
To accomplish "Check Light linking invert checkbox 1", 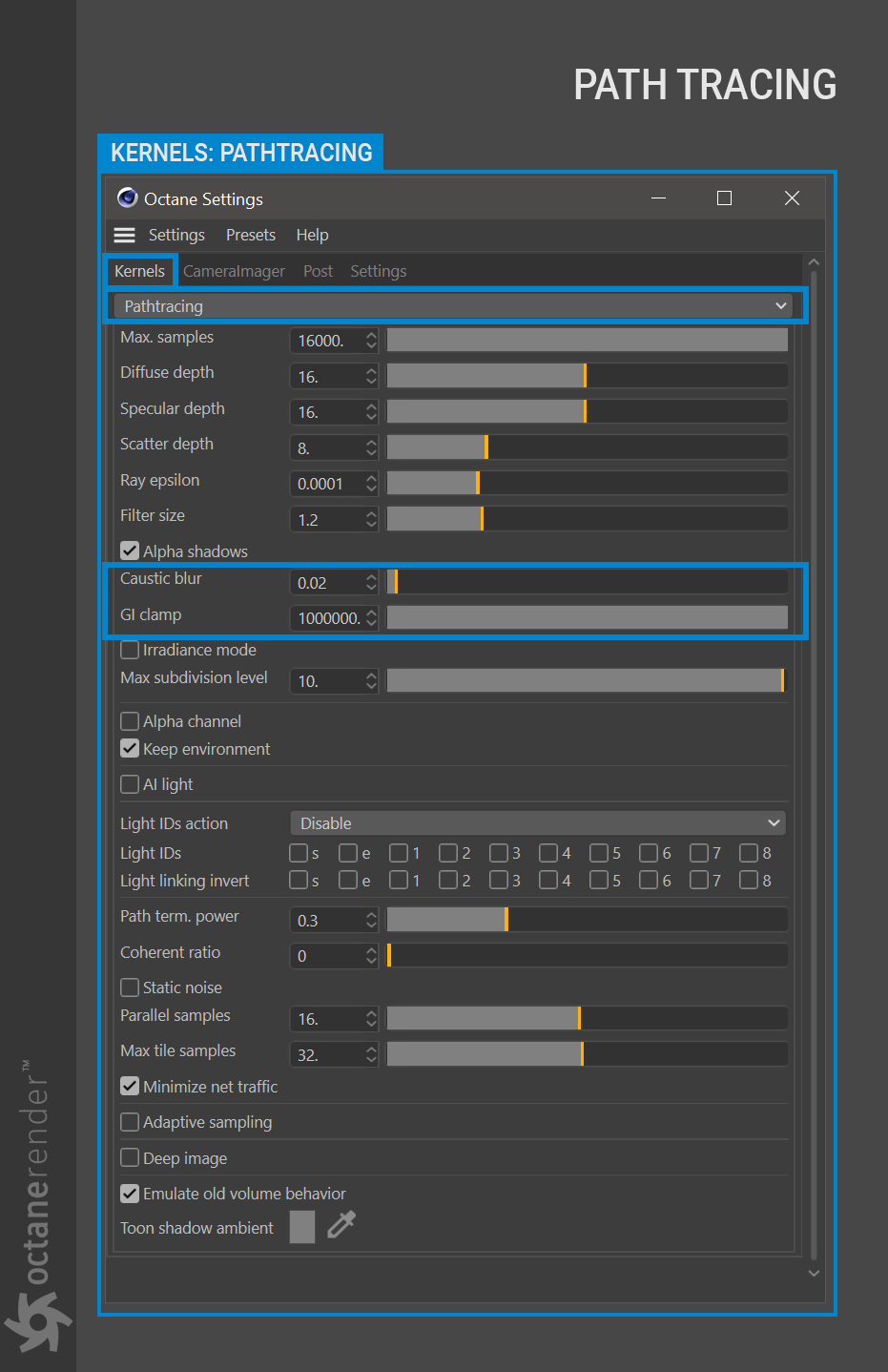I will (x=399, y=880).
